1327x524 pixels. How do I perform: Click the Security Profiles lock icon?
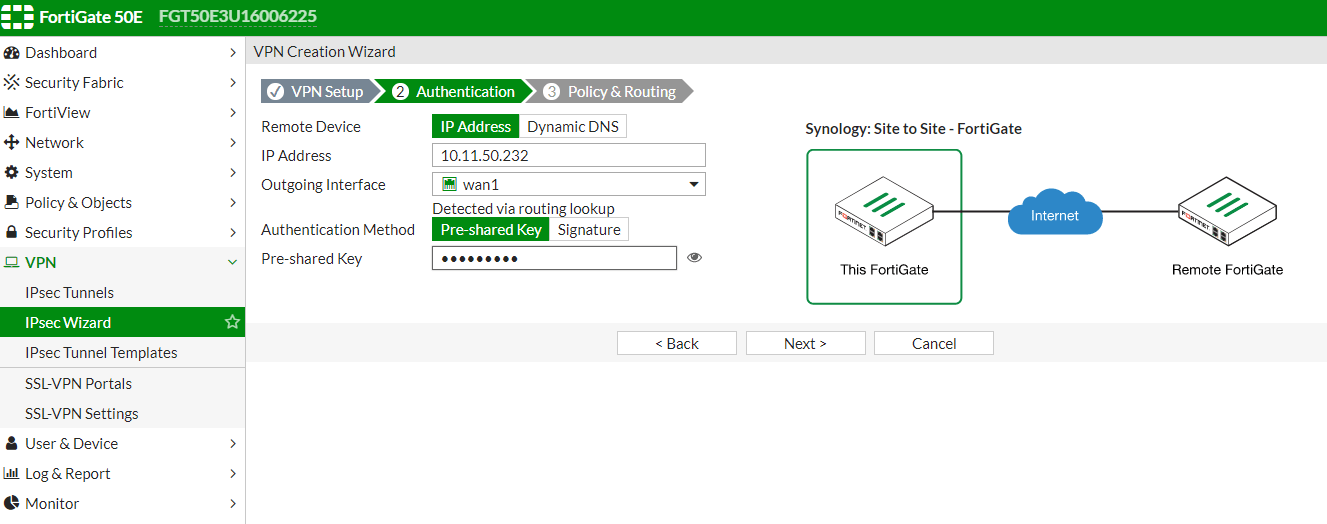click(x=12, y=233)
